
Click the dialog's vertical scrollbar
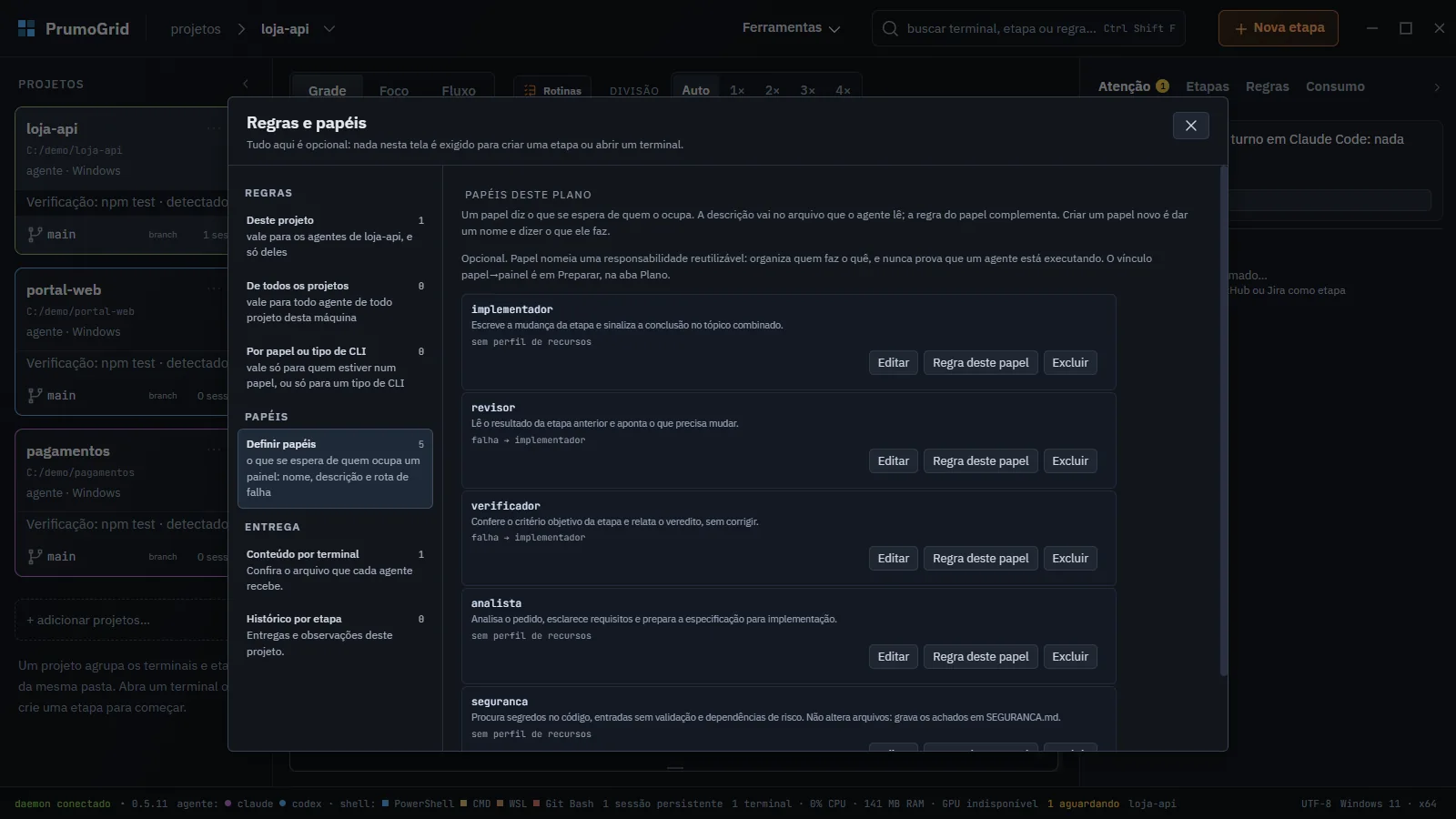pos(1223,420)
